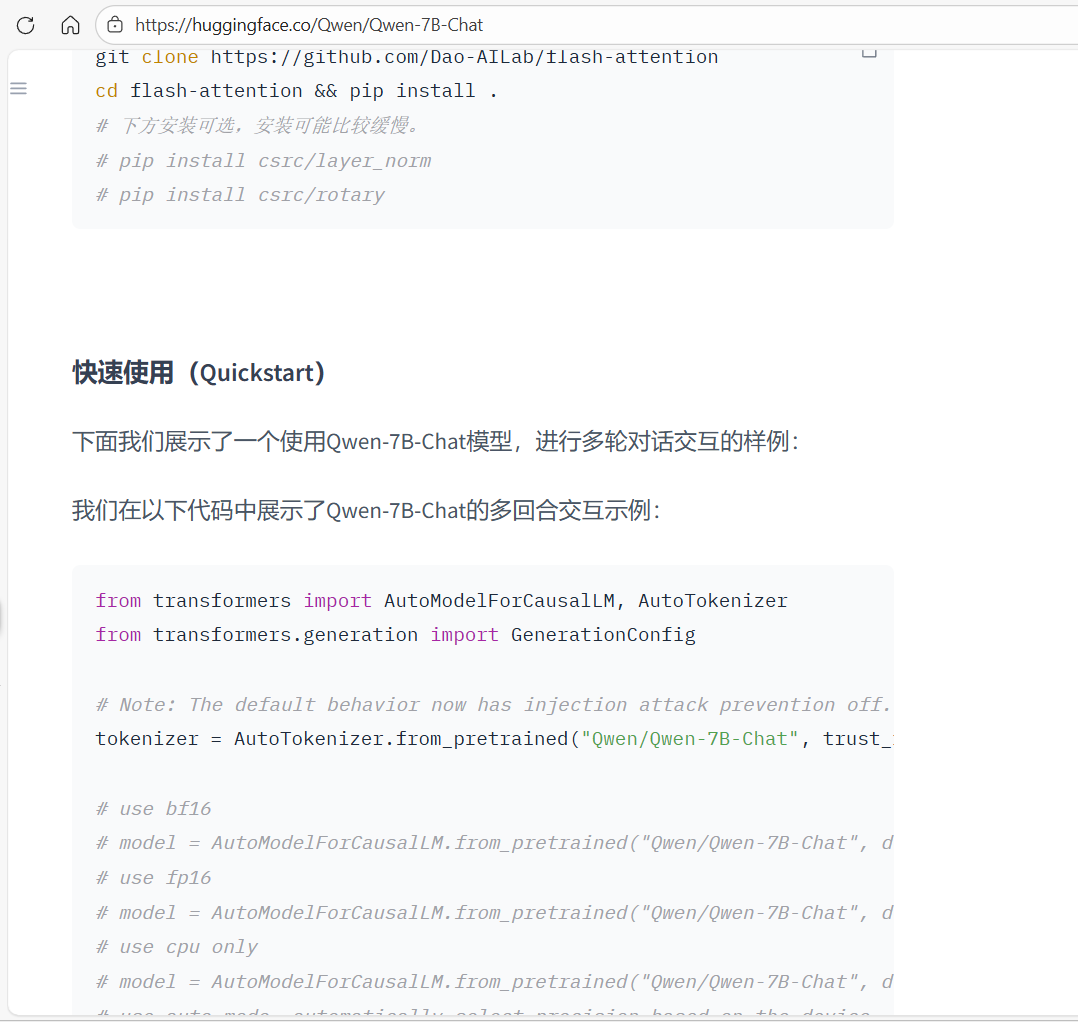Focus the huggingface.co URL address bar

[x=400, y=25]
